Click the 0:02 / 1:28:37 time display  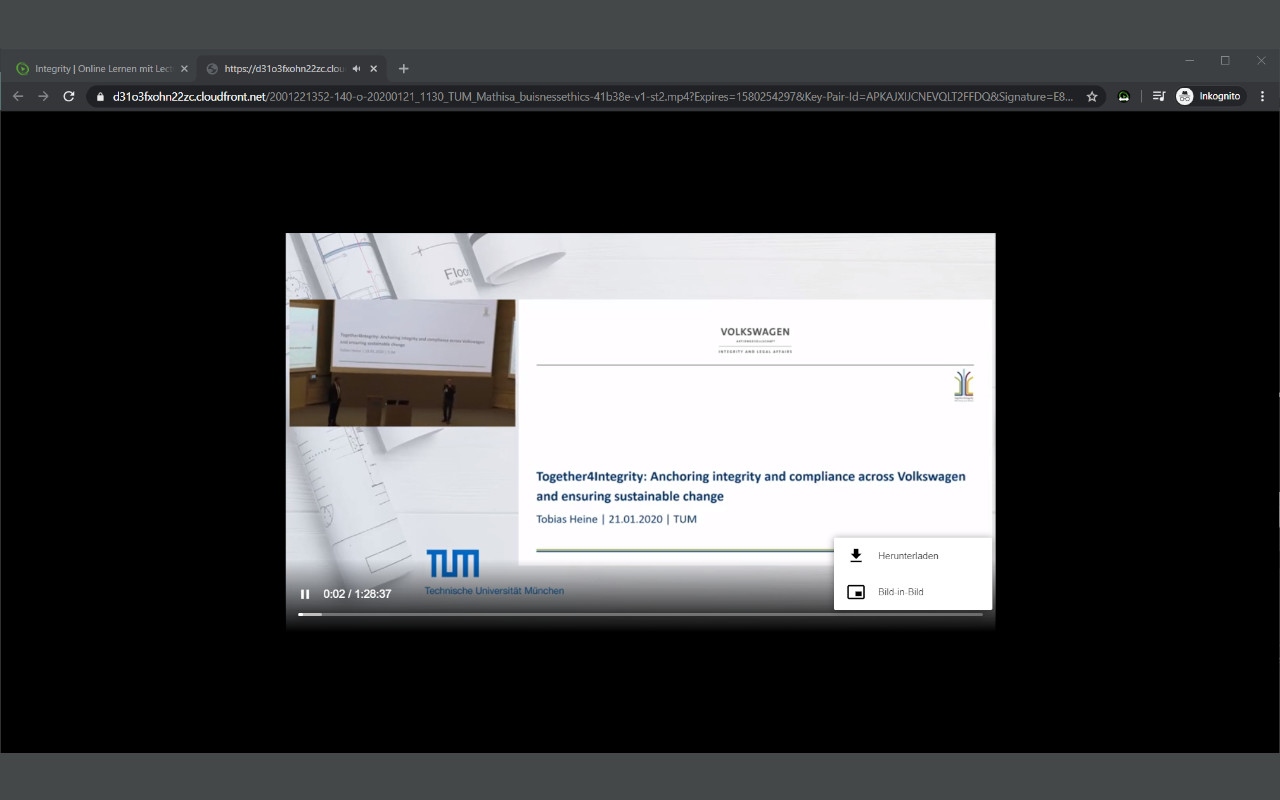pyautogui.click(x=357, y=594)
